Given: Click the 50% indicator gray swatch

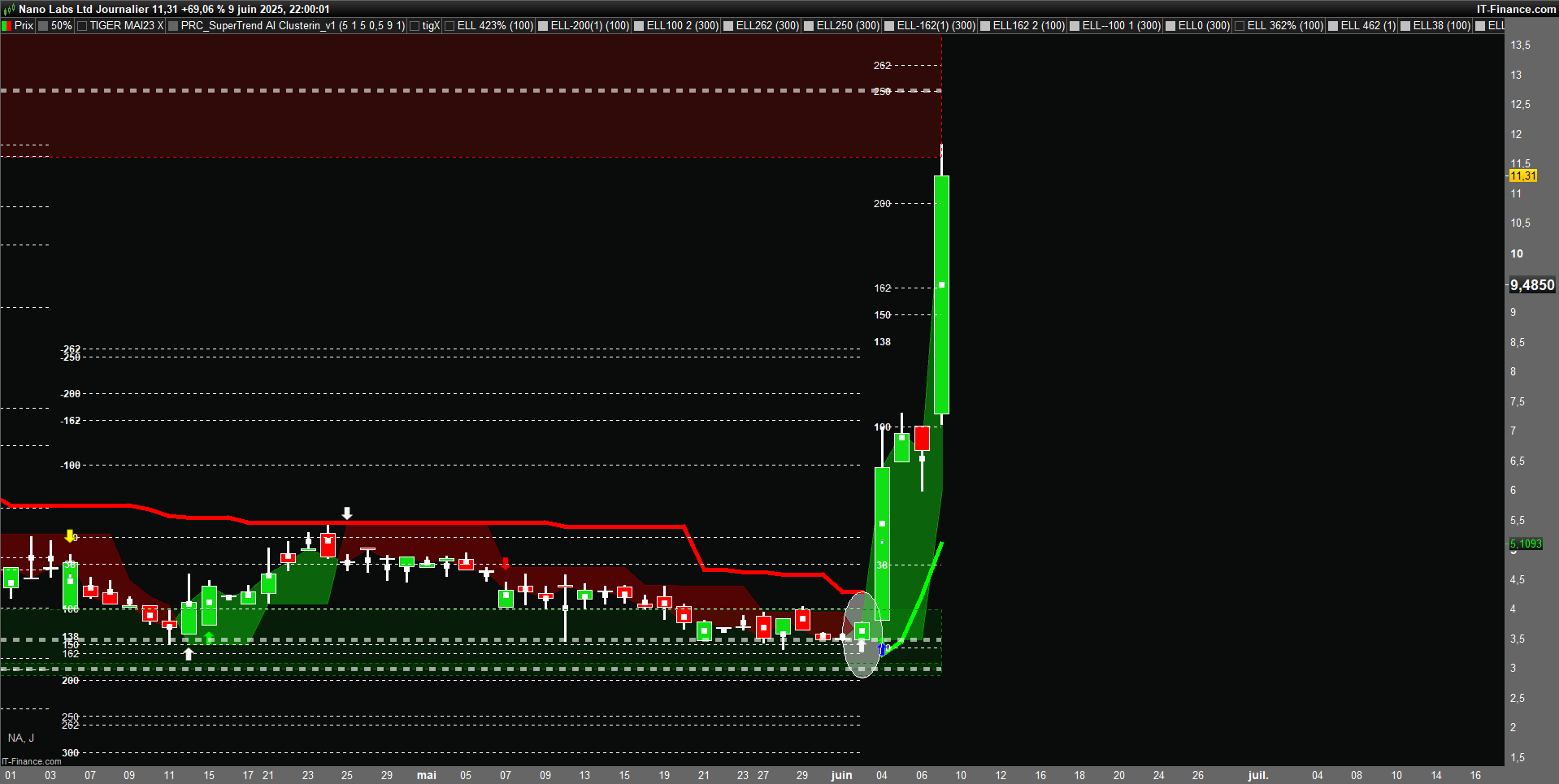Looking at the screenshot, I should [x=43, y=26].
